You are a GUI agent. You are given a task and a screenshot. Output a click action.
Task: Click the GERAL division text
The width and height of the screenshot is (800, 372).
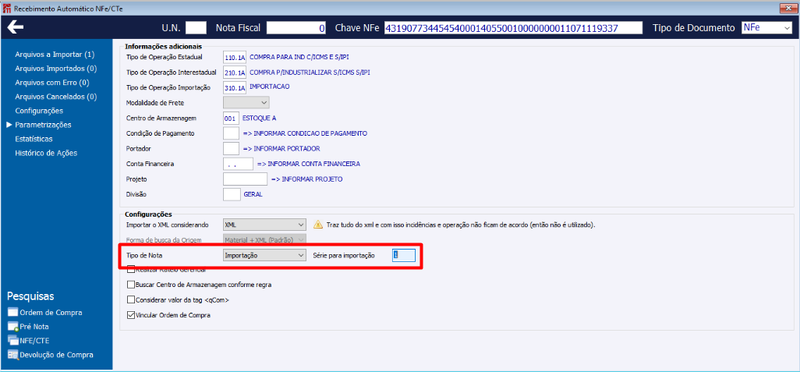coord(253,194)
